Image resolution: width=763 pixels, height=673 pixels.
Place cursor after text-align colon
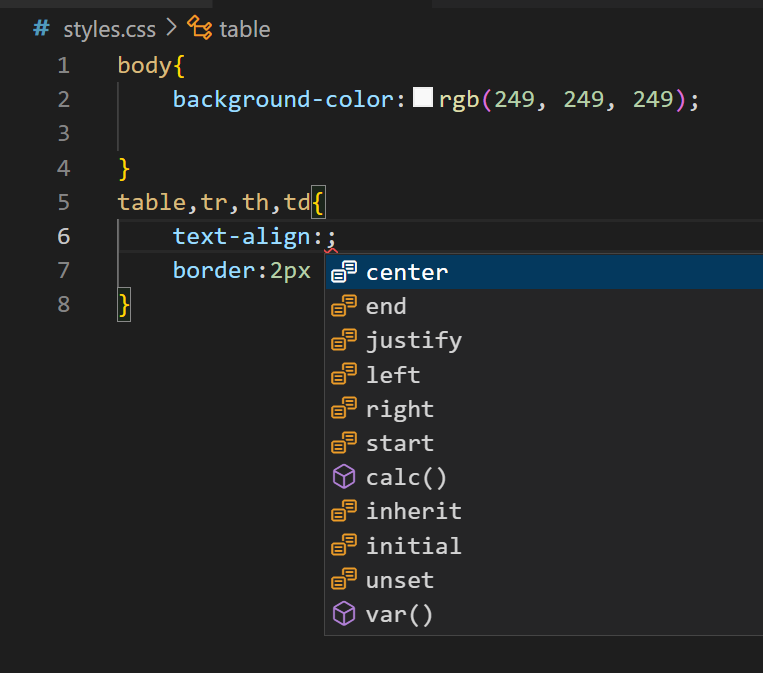[x=326, y=236]
